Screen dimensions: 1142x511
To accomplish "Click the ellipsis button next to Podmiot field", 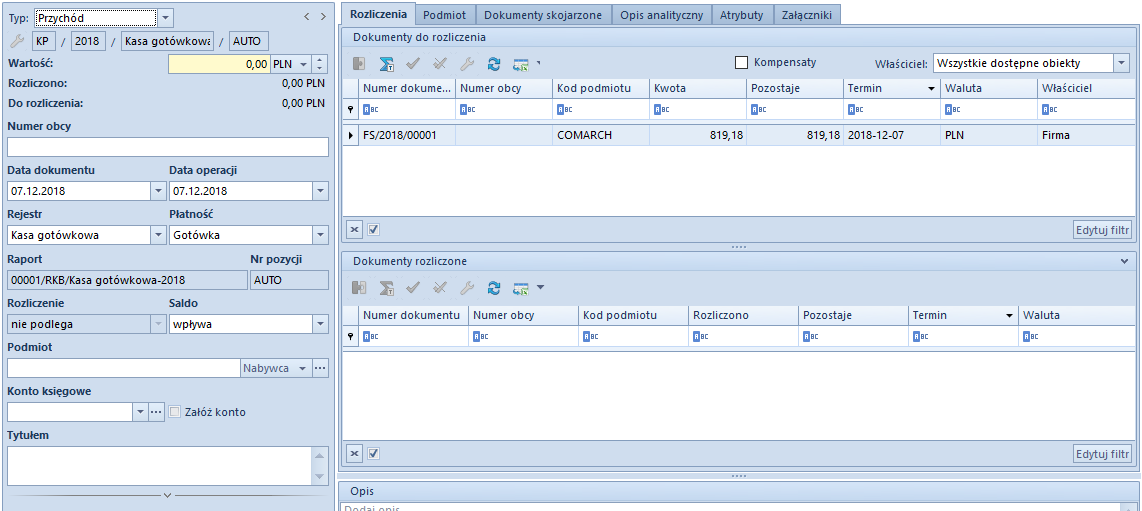I will [x=320, y=368].
